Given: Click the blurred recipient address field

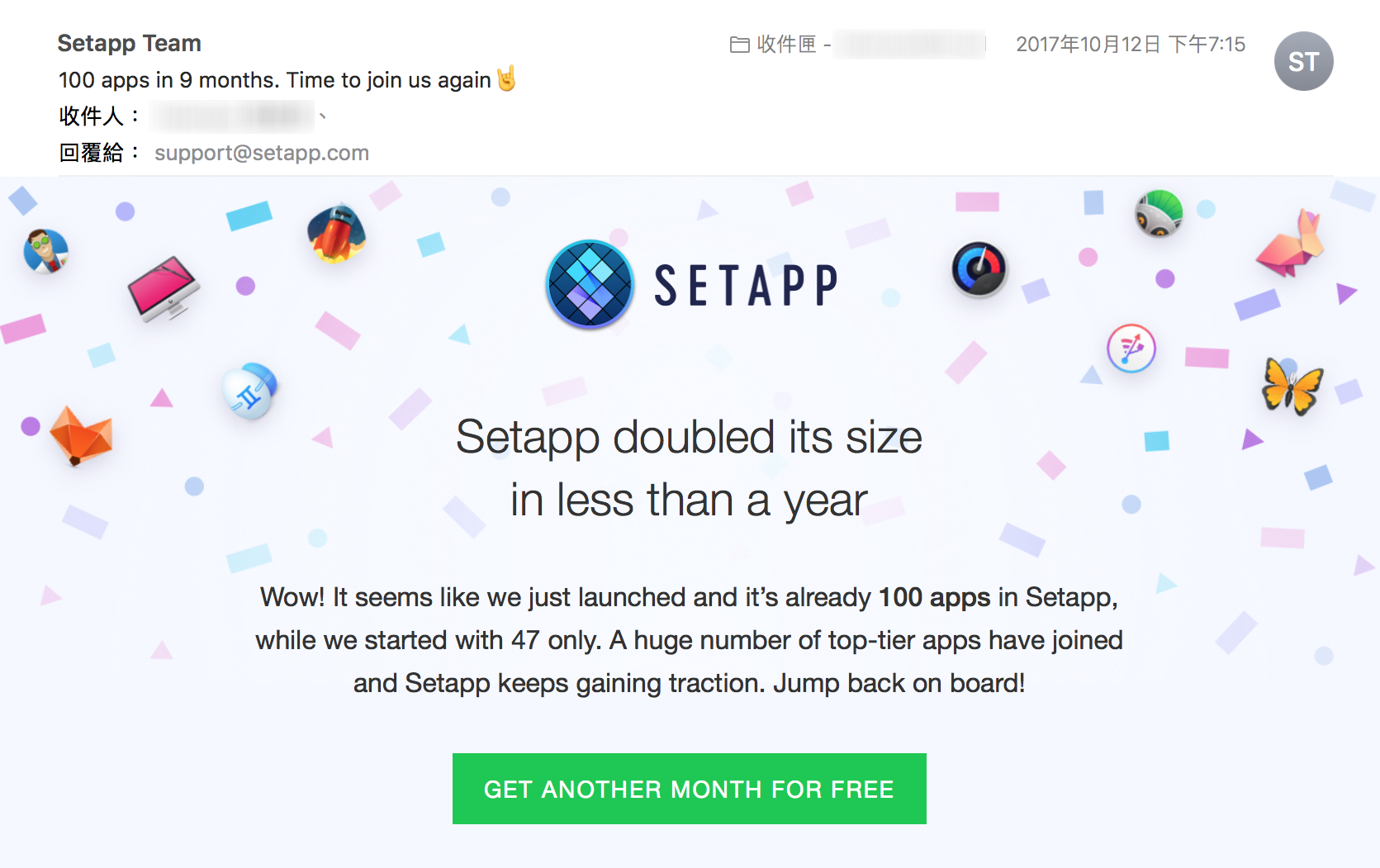Looking at the screenshot, I should 233,116.
